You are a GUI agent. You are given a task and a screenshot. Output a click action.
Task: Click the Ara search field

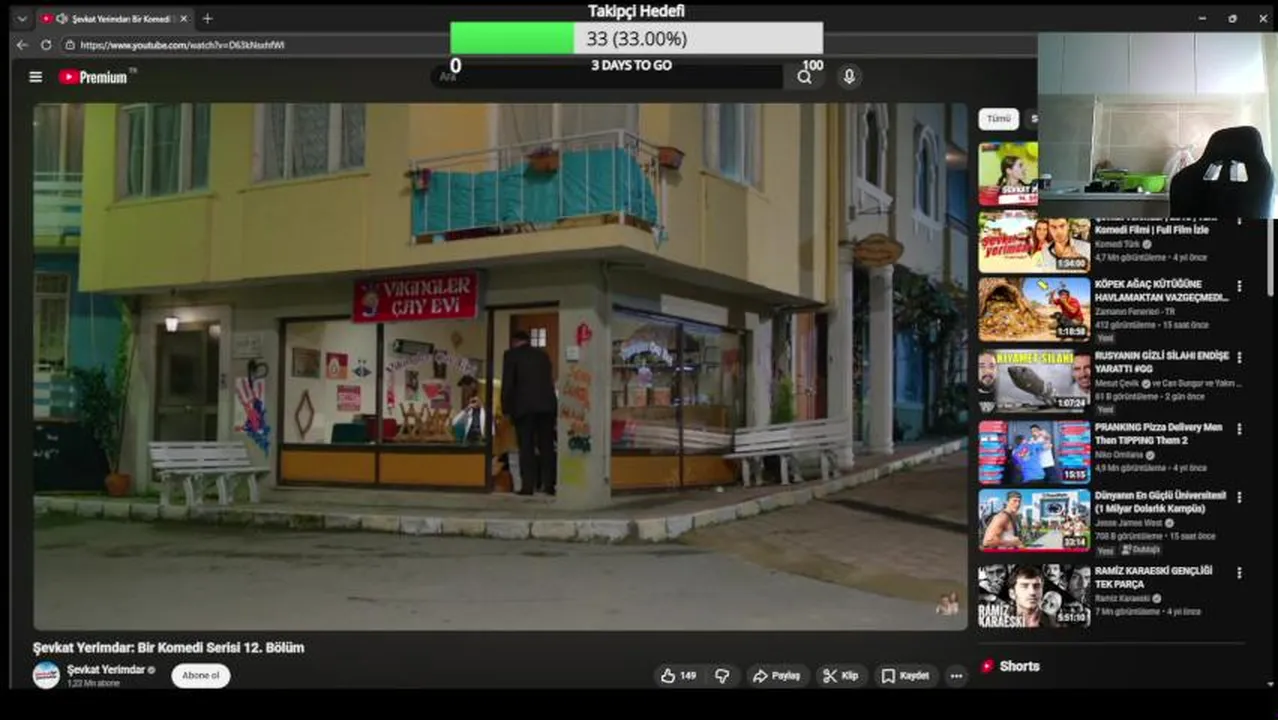pyautogui.click(x=610, y=77)
